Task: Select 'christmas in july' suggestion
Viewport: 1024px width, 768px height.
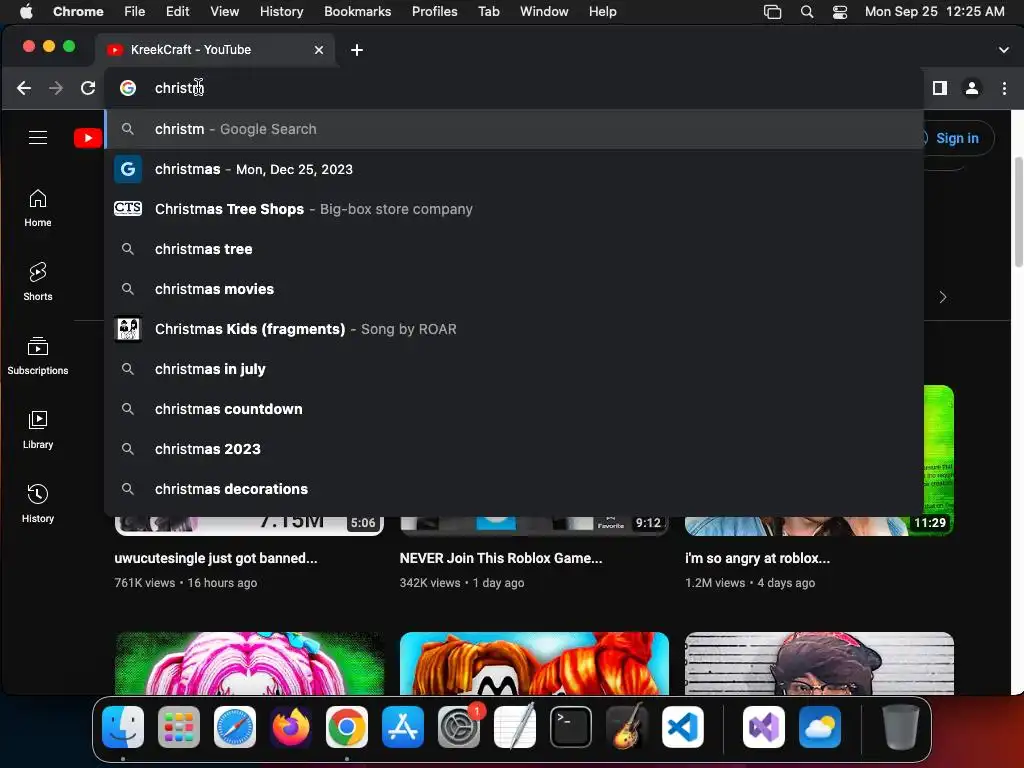Action: coord(514,369)
